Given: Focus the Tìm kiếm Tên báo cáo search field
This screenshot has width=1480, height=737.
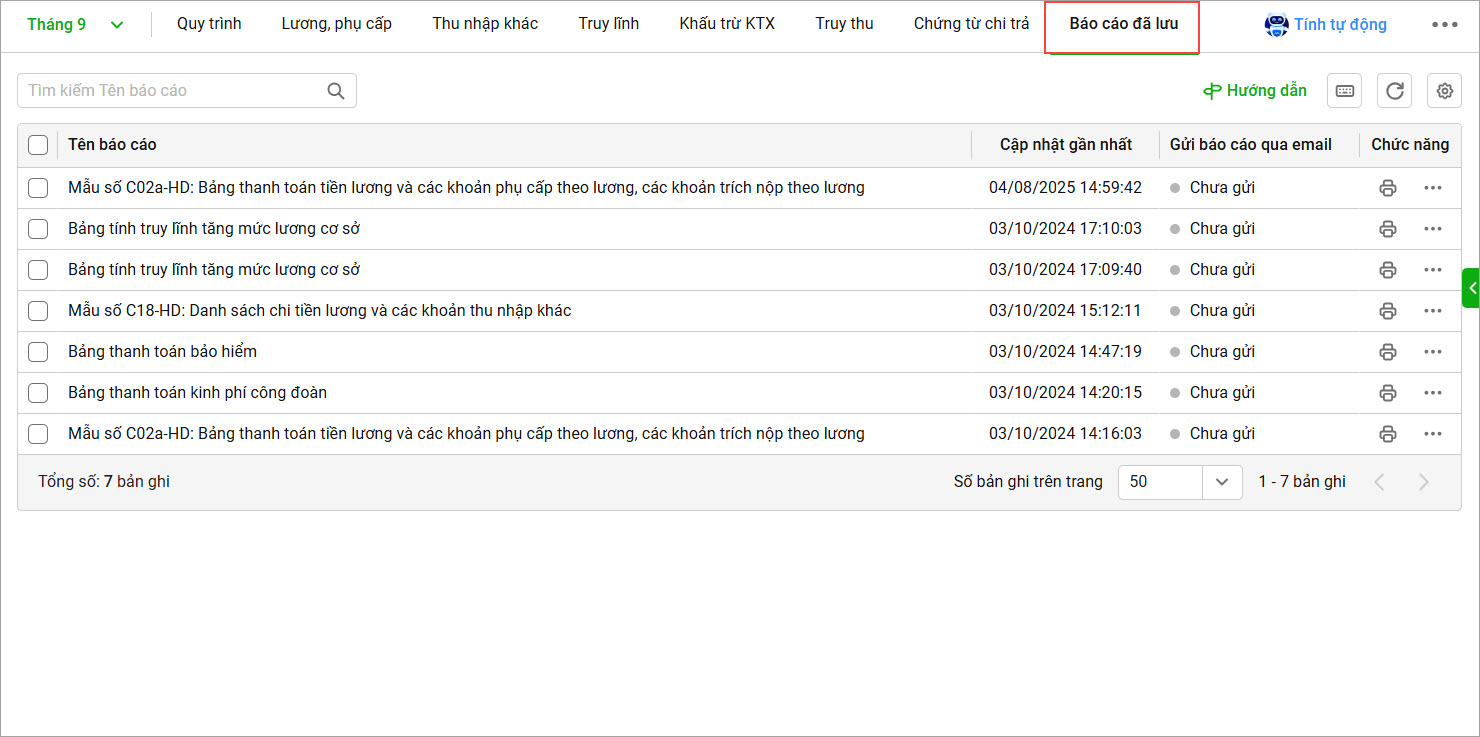Looking at the screenshot, I should coord(170,91).
